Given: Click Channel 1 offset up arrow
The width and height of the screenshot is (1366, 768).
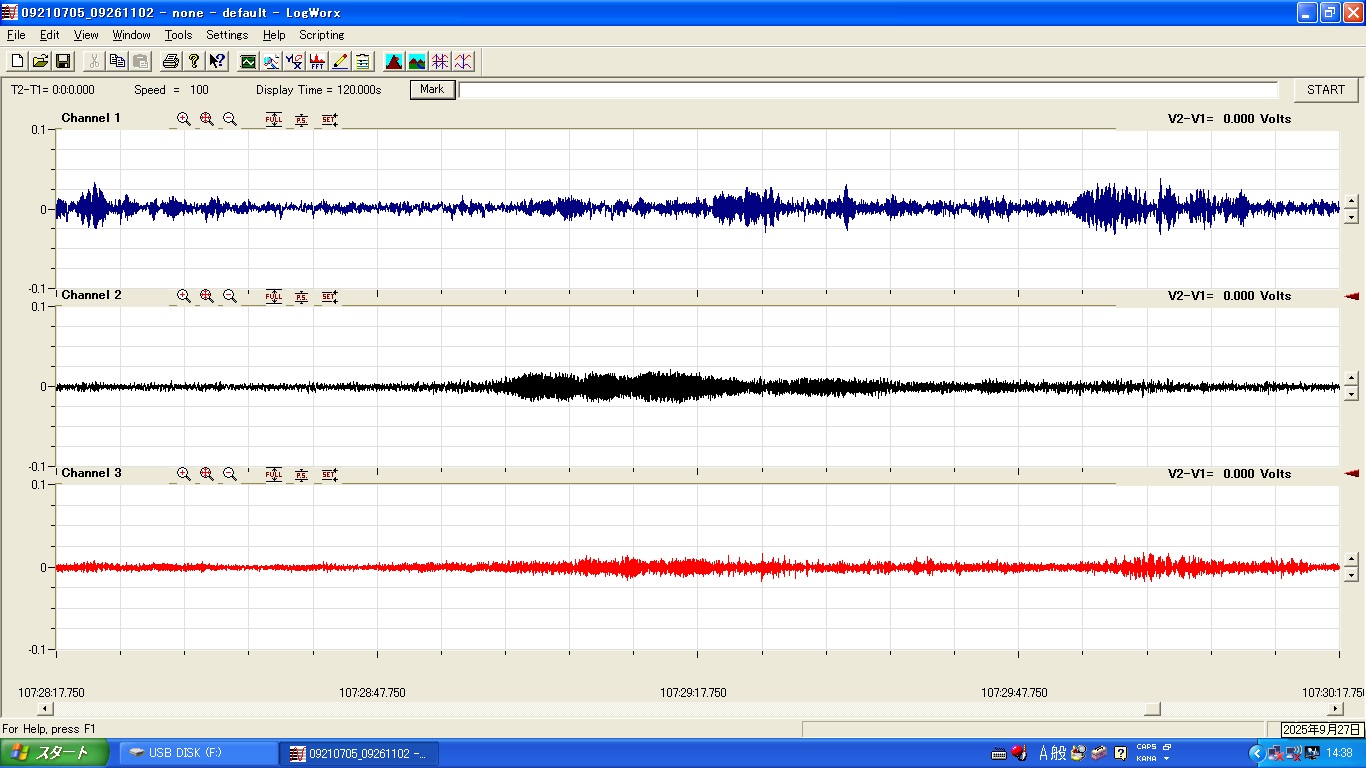Looking at the screenshot, I should point(1351,202).
